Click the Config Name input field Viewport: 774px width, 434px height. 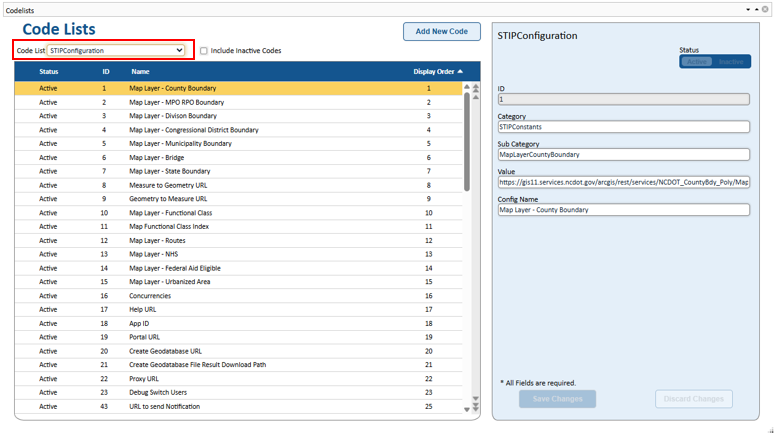coord(623,210)
